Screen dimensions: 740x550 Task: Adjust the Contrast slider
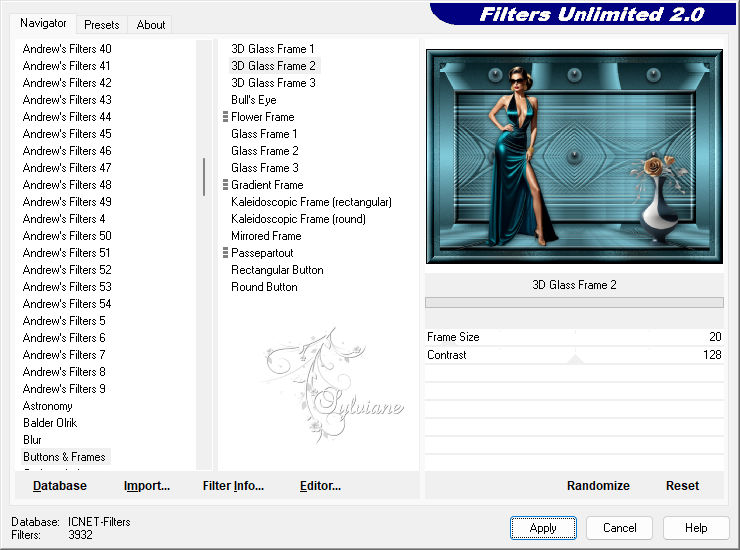coord(574,355)
